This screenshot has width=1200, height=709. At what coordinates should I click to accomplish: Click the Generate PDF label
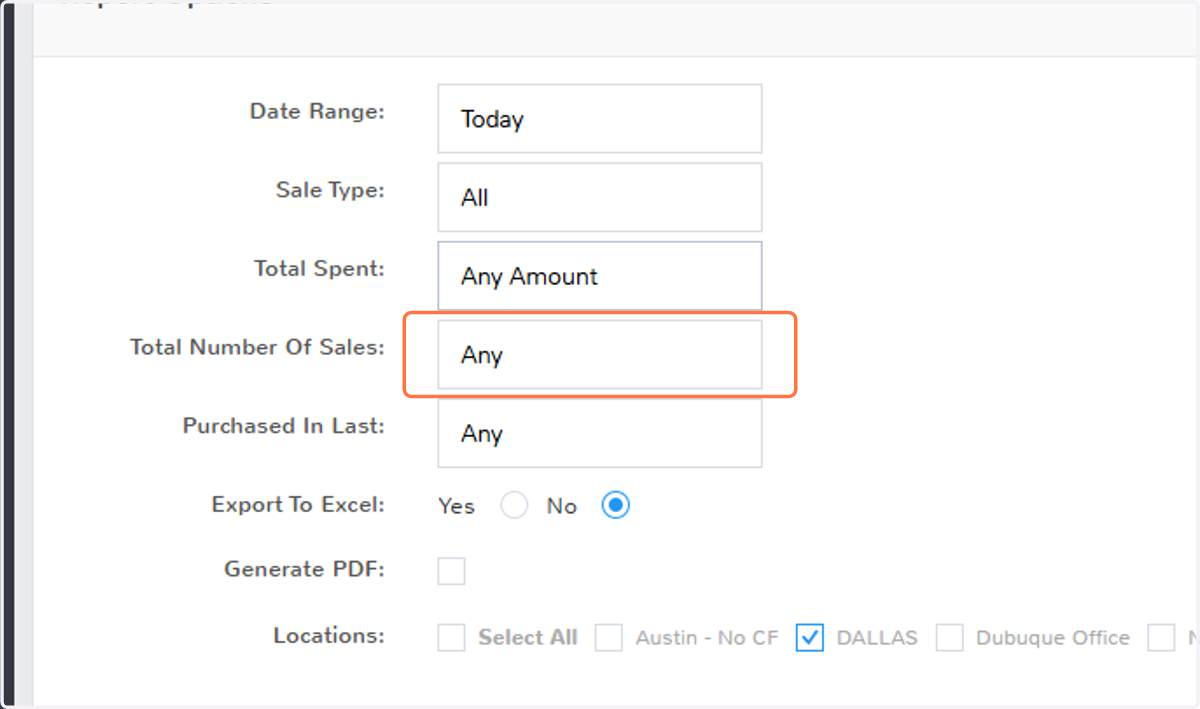304,569
